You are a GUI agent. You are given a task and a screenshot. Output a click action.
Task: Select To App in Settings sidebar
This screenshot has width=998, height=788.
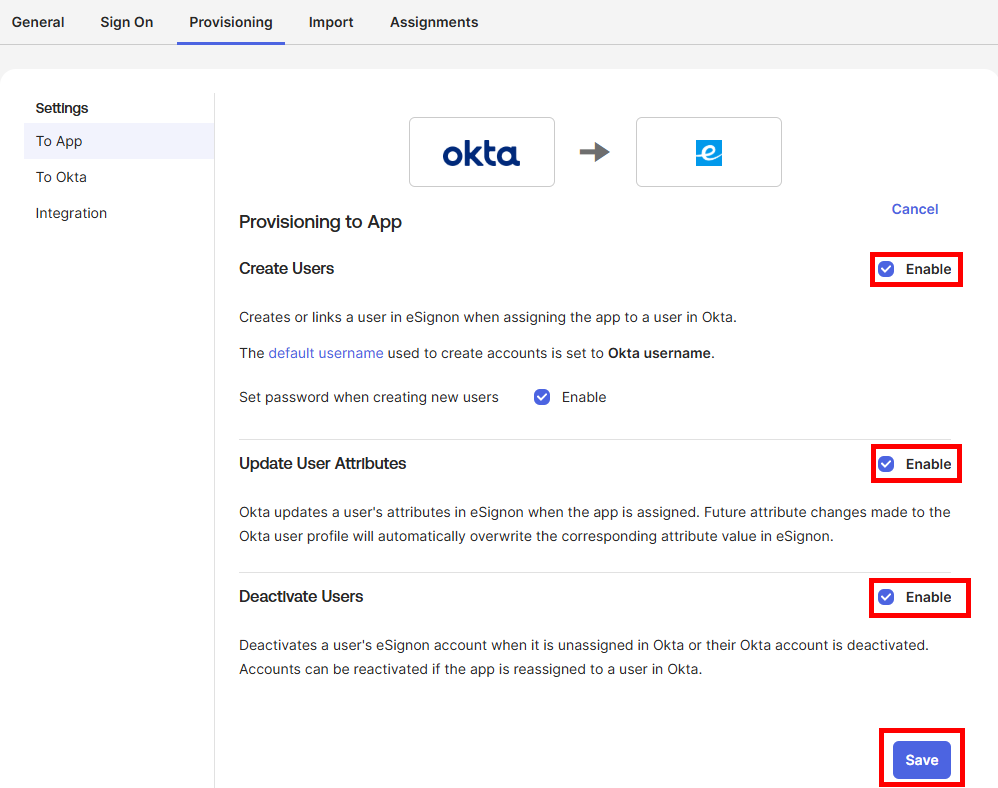(x=119, y=141)
